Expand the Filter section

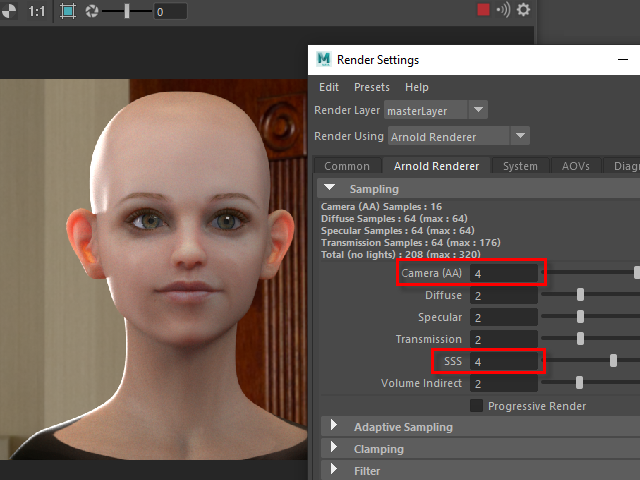(x=333, y=471)
